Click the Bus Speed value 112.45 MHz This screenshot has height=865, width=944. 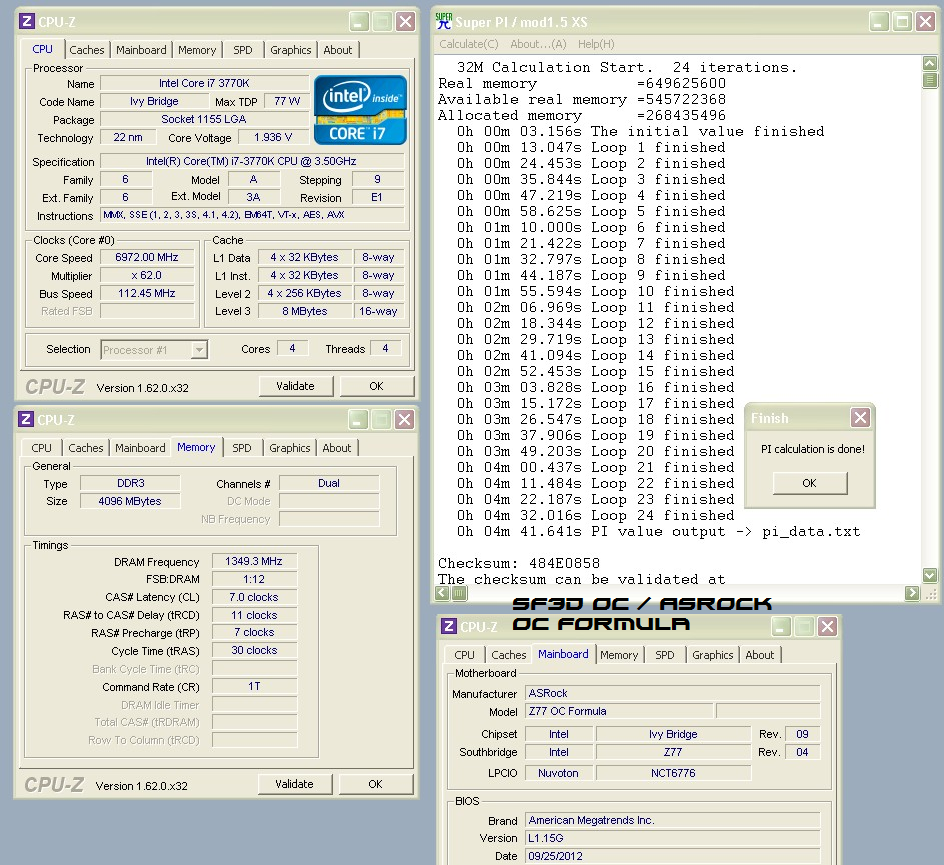coord(147,293)
